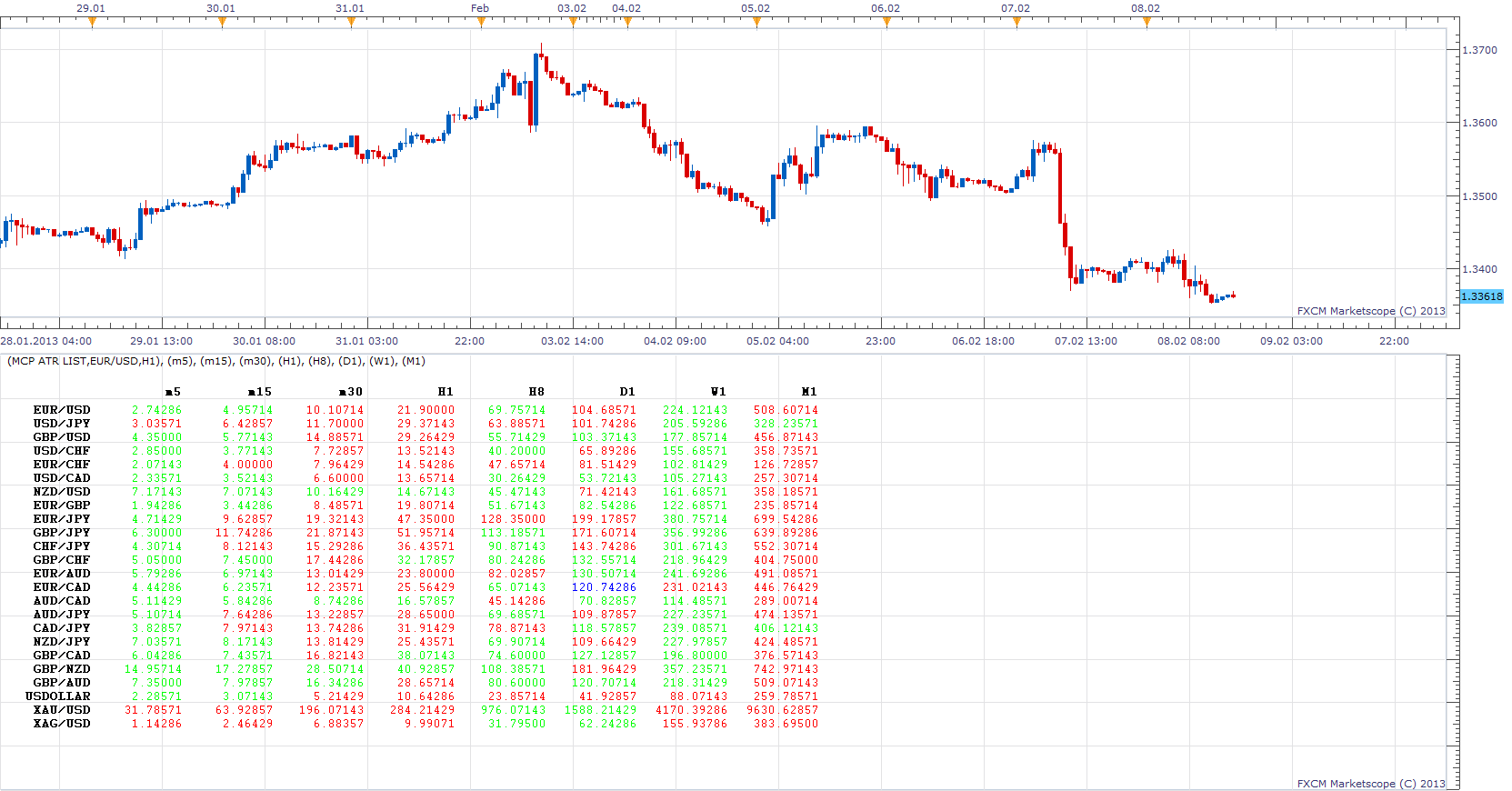The width and height of the screenshot is (1512, 791).
Task: Select the EUR/USD row label
Action: [x=62, y=410]
